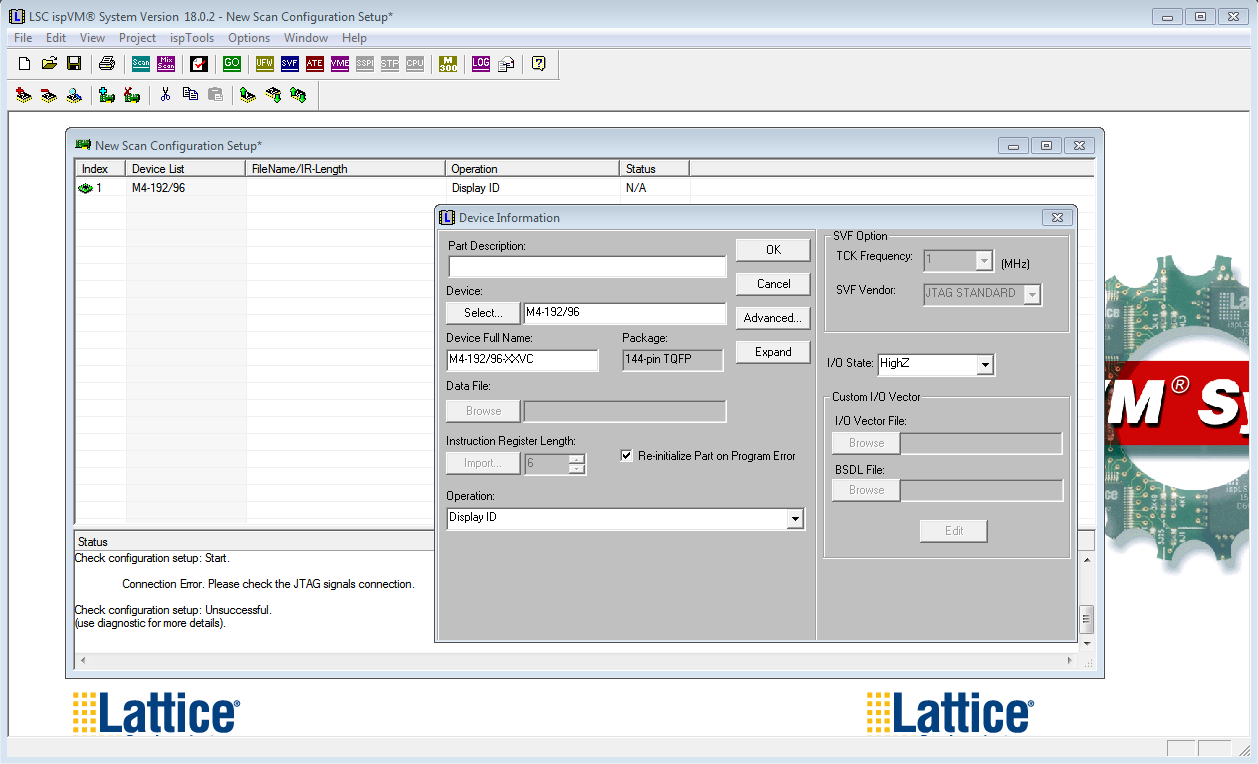
Task: Click the Part Description input field
Action: tap(587, 267)
